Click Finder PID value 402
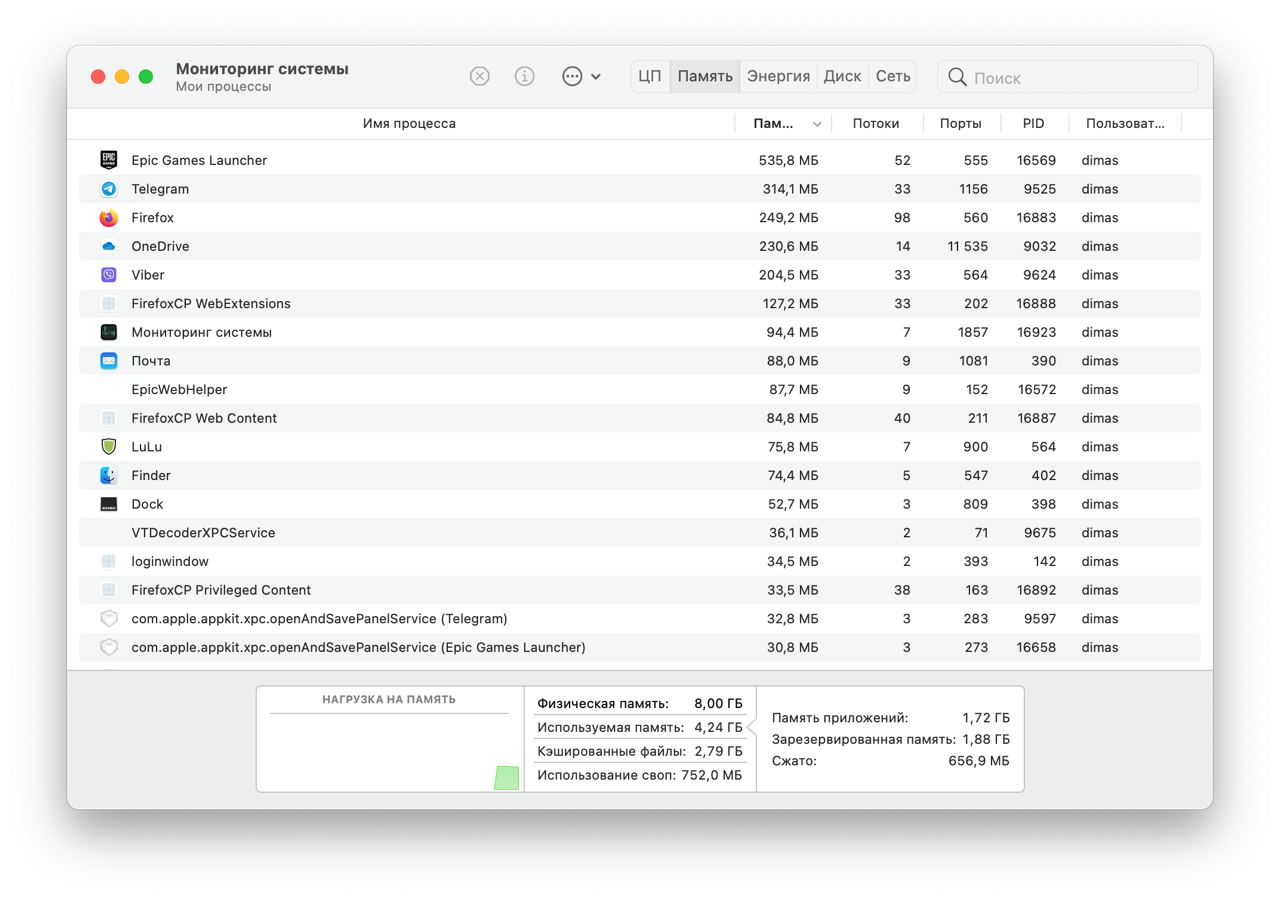 1043,475
